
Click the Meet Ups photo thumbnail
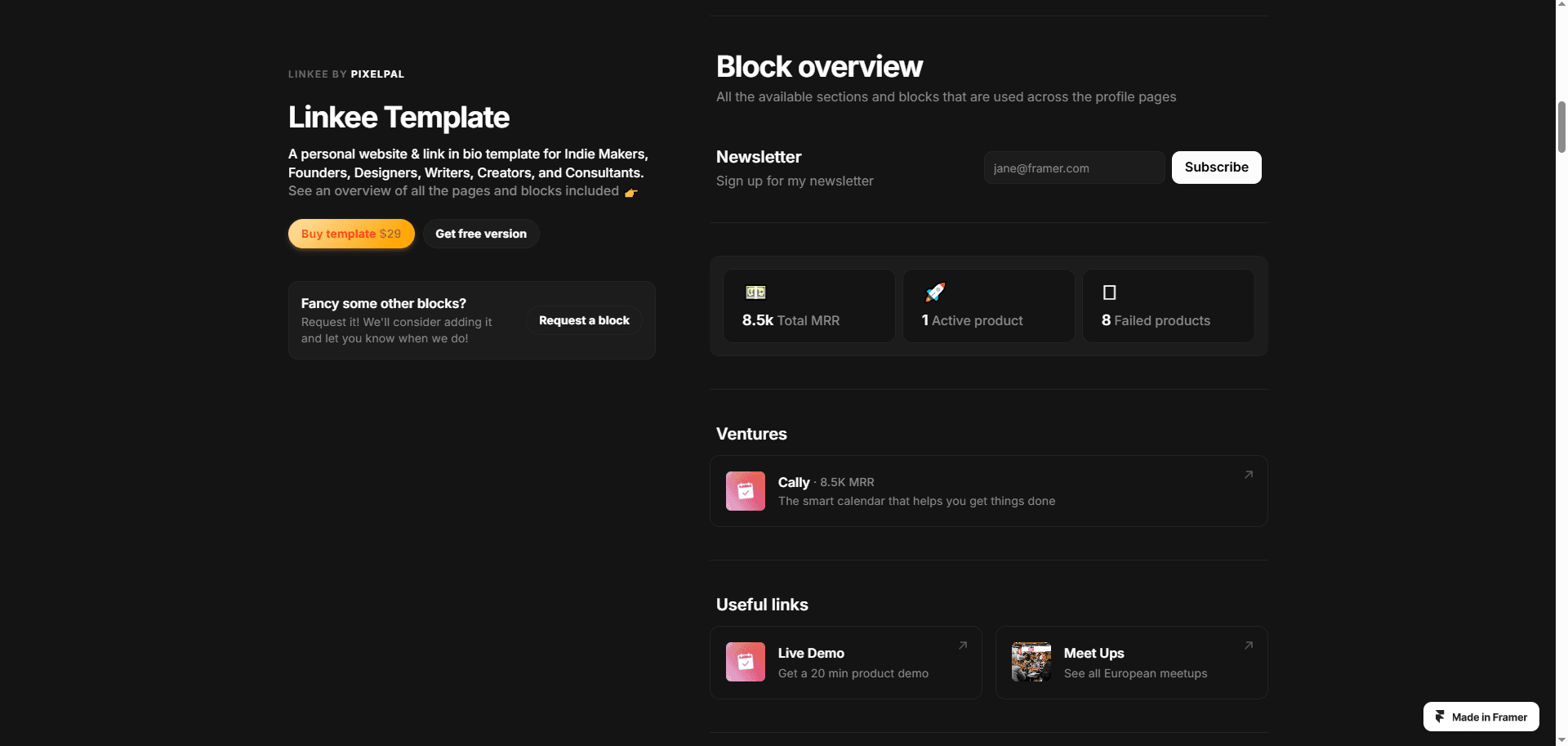point(1031,662)
